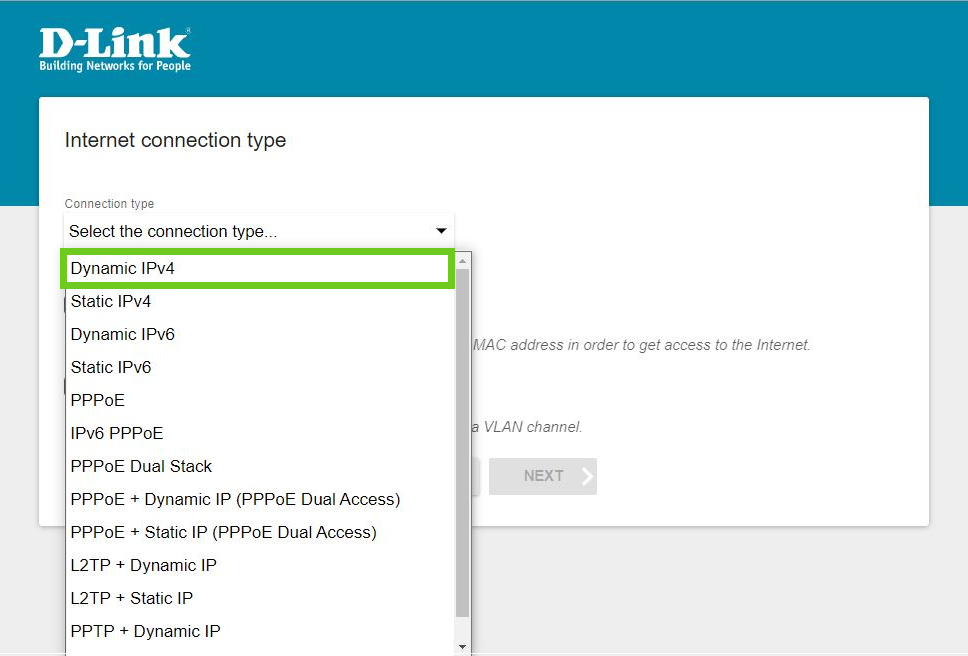Viewport: 968px width, 656px height.
Task: Select the IPv6 PPPoE option
Action: tap(117, 433)
